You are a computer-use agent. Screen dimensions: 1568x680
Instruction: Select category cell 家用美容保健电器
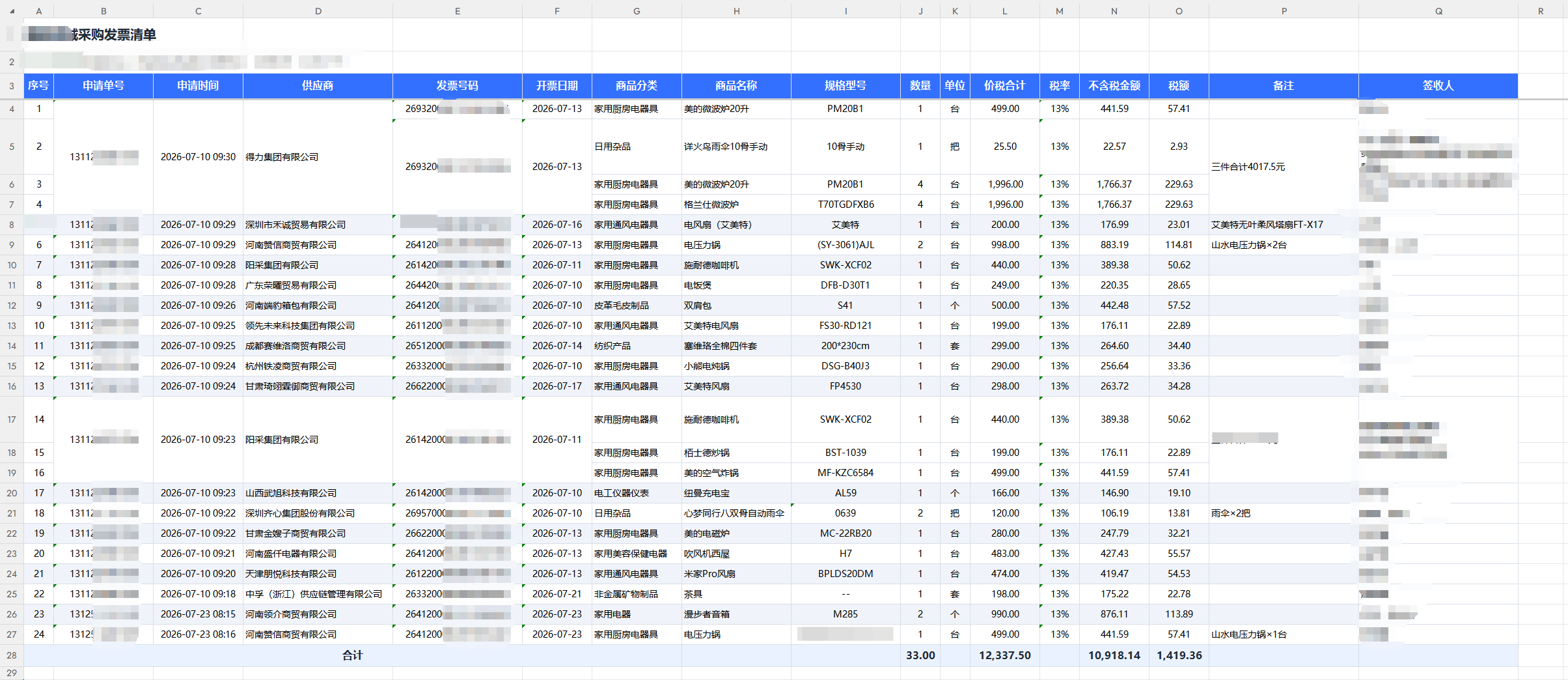[637, 554]
